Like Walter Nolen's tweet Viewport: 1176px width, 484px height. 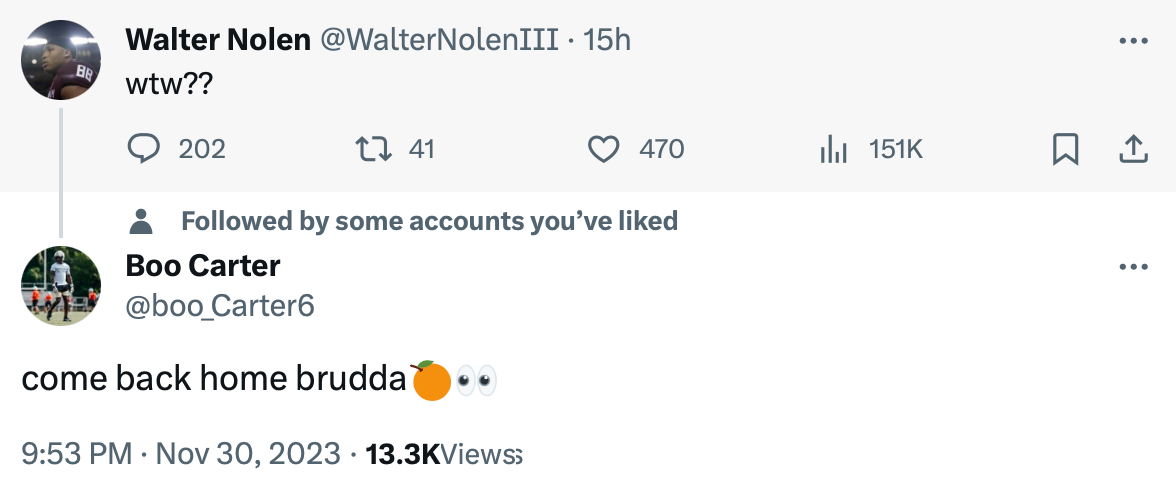tap(603, 150)
